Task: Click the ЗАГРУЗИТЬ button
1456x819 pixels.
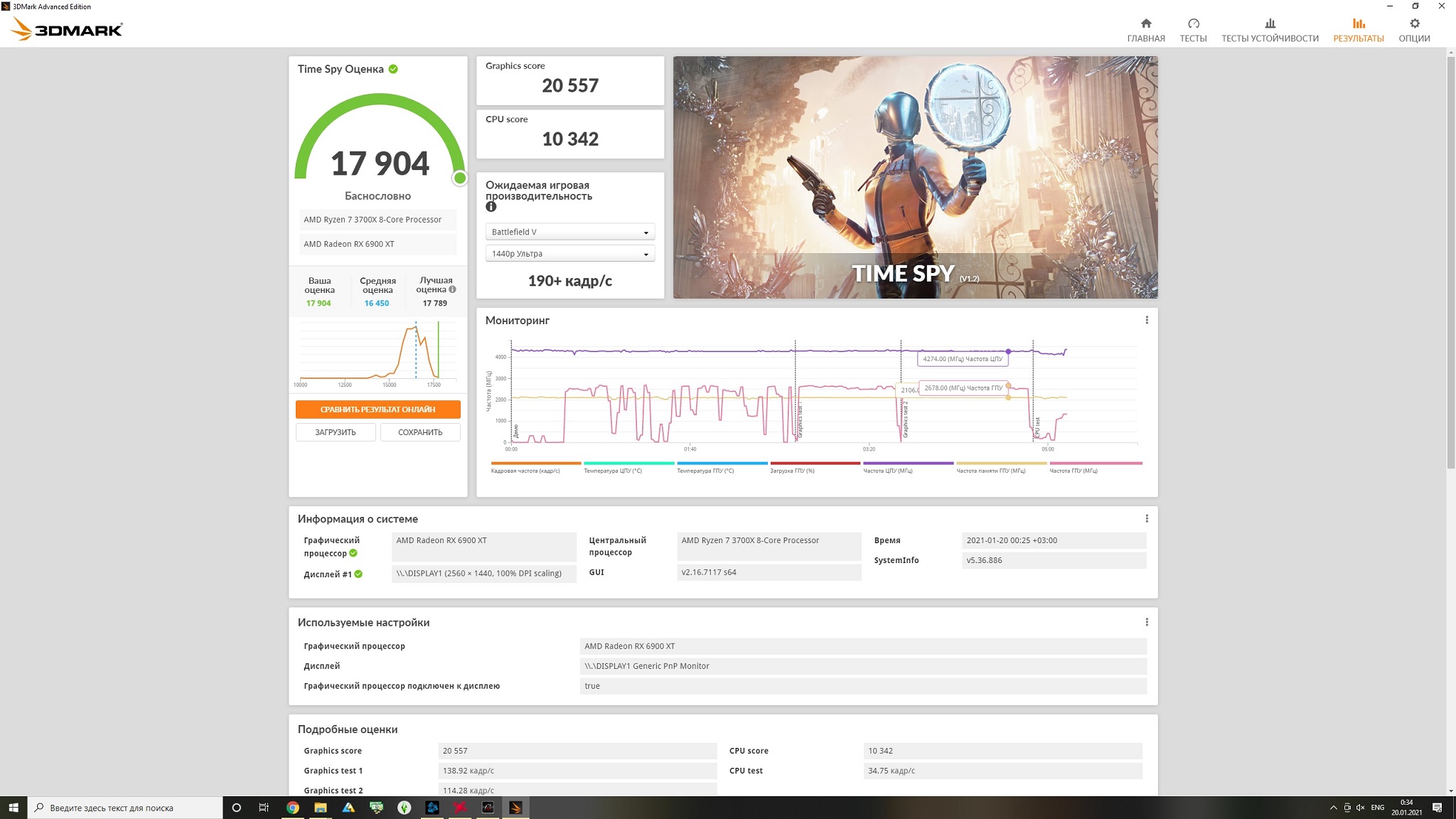Action: [336, 432]
